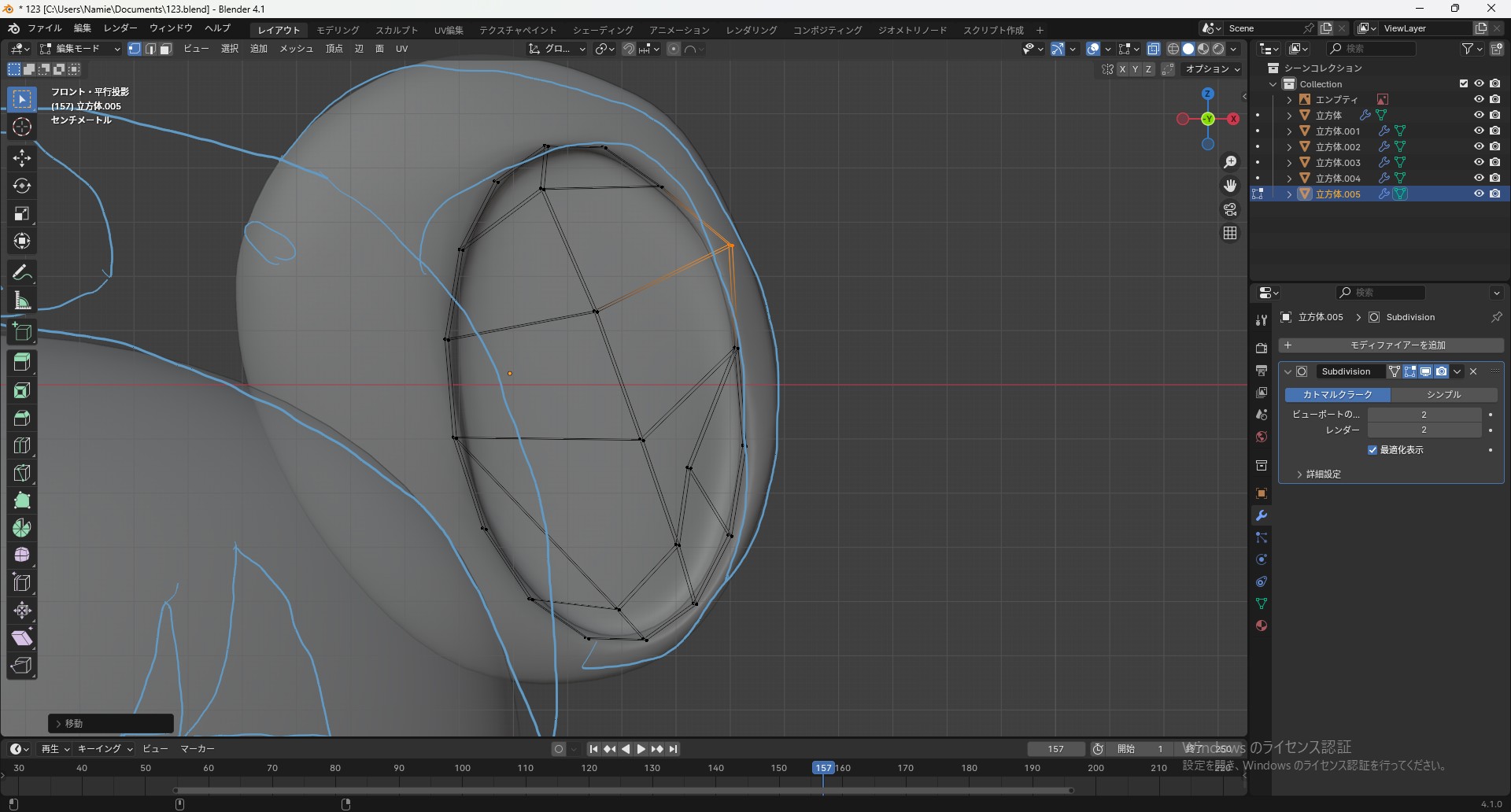Select the 3D Cursor tool

pos(21,127)
